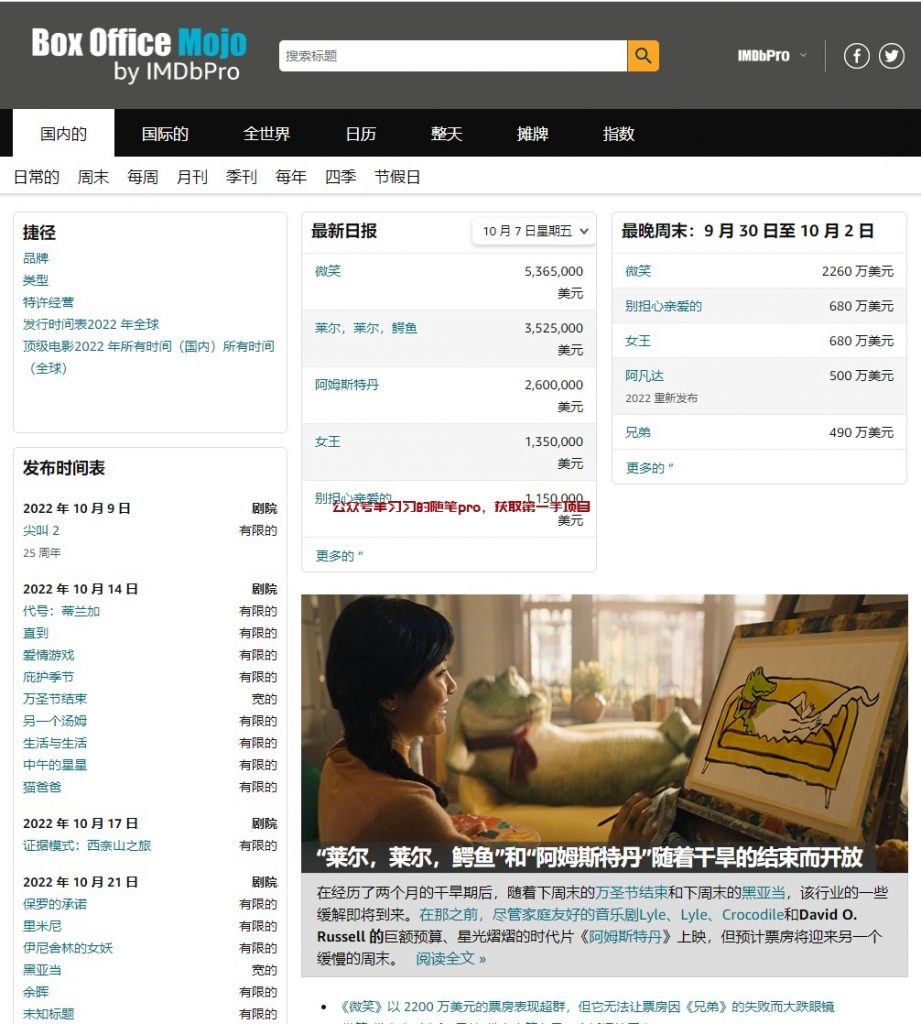Go to the 指数 tab
The image size is (921, 1024).
[x=618, y=134]
